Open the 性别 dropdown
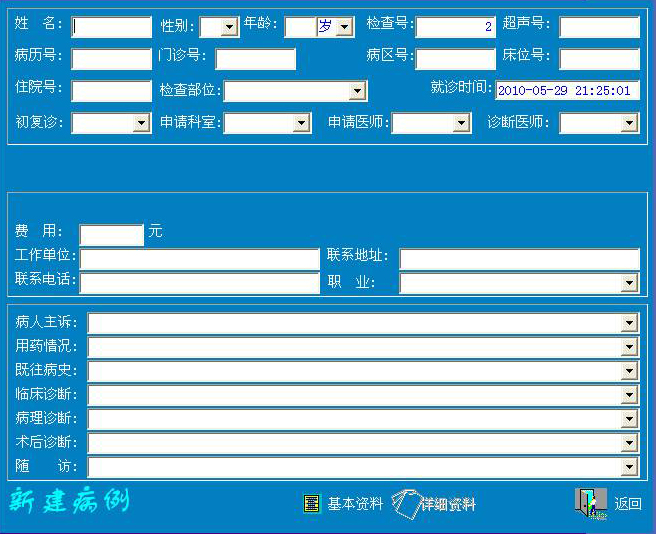 coord(230,28)
